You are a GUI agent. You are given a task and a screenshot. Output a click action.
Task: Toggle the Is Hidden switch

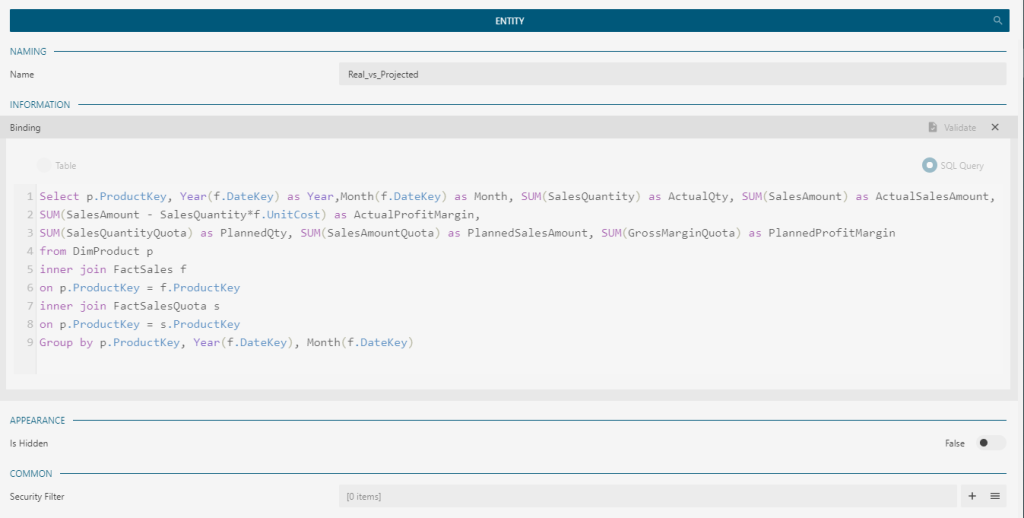[991, 443]
